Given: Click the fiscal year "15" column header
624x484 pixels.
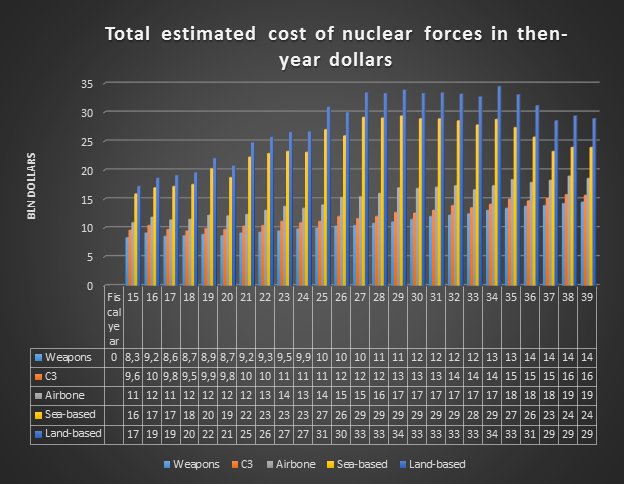Looking at the screenshot, I should coord(133,297).
